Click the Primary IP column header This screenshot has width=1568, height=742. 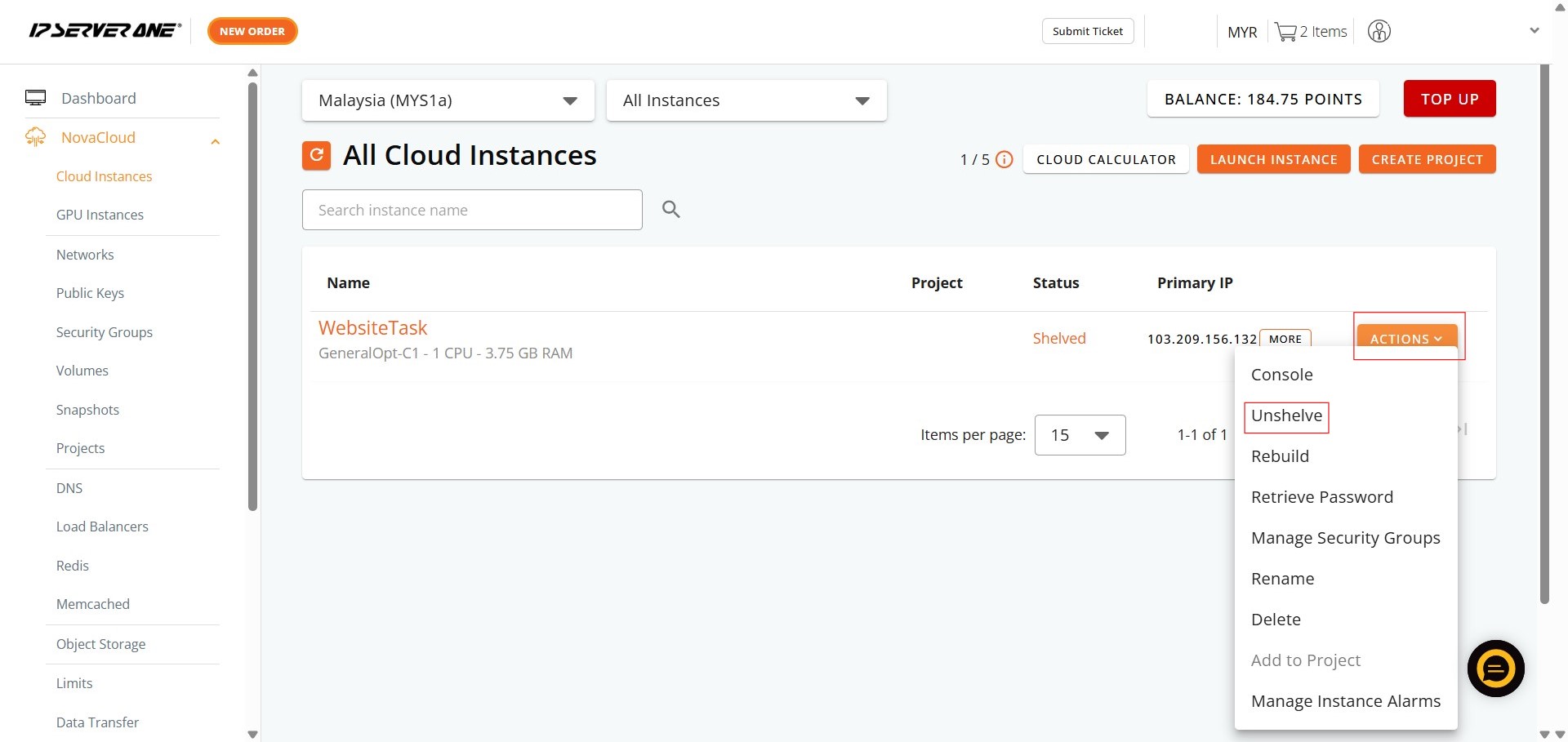point(1195,283)
